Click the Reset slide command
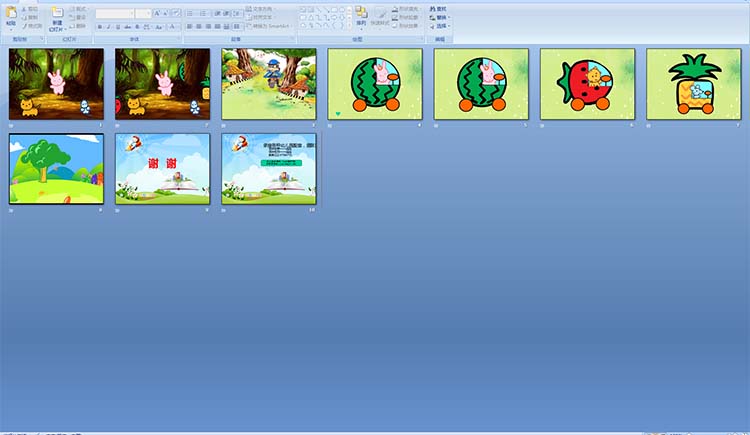 tap(77, 17)
